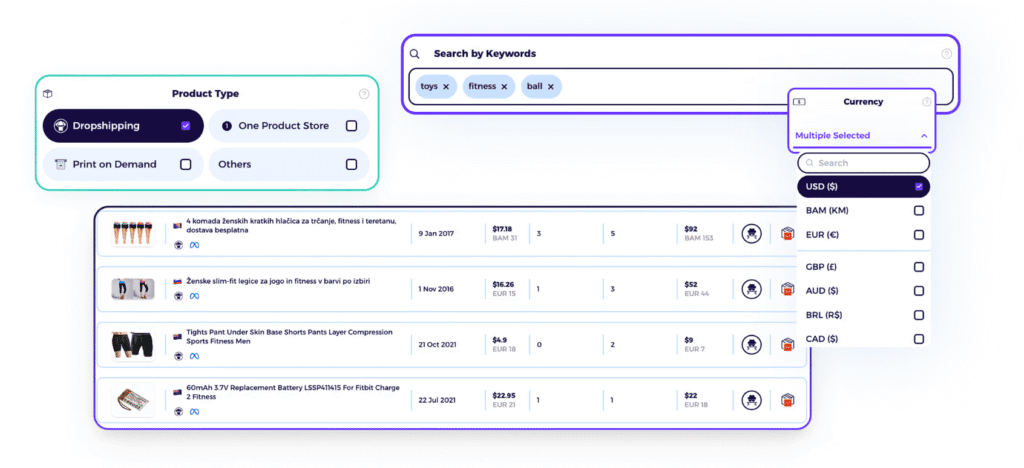Screen dimensions: 1024x468
Task: Open the '4 komada ženskih kratkih hlačica' product title
Action: pyautogui.click(x=291, y=226)
